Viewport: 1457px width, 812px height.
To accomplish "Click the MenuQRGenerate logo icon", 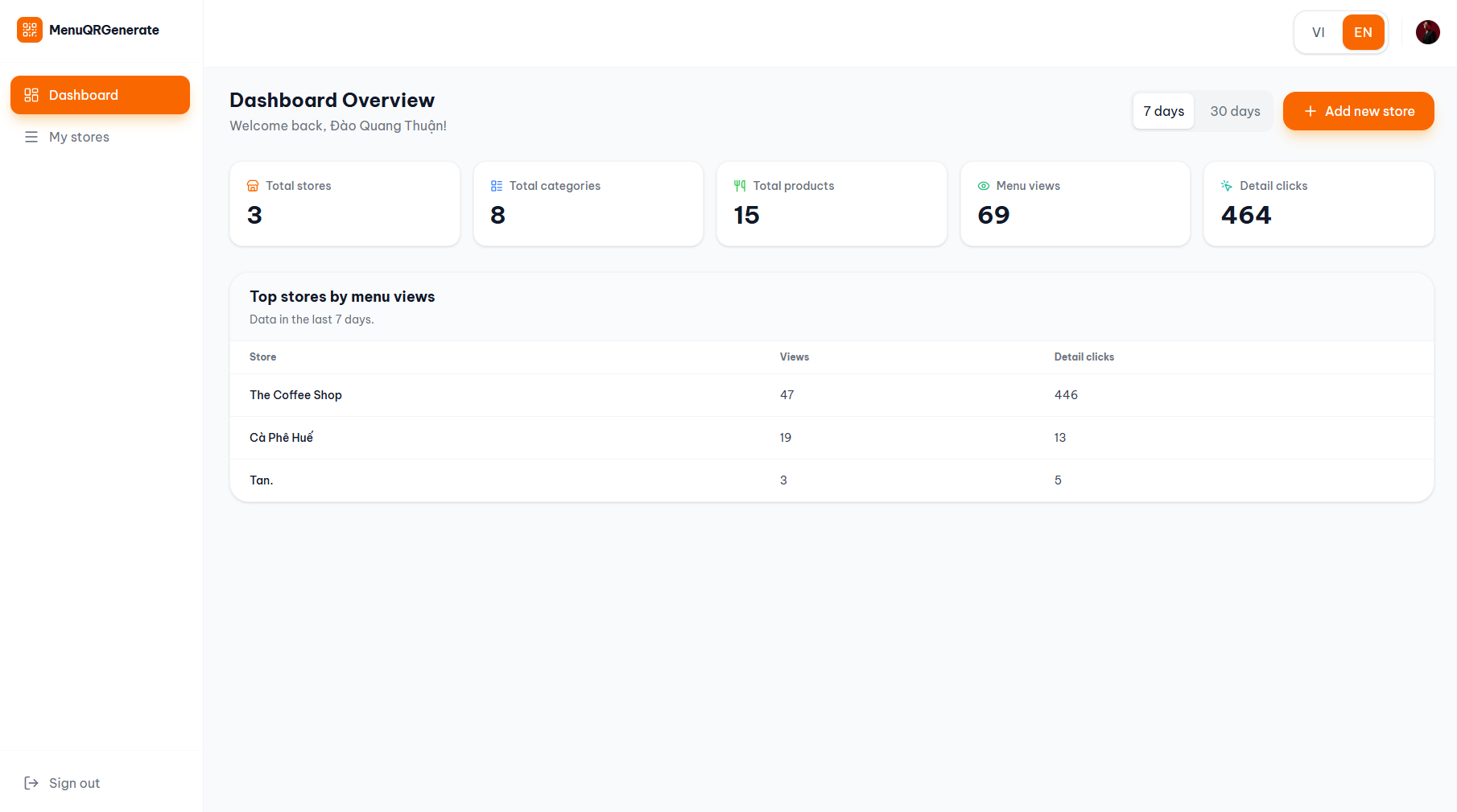I will (x=30, y=30).
